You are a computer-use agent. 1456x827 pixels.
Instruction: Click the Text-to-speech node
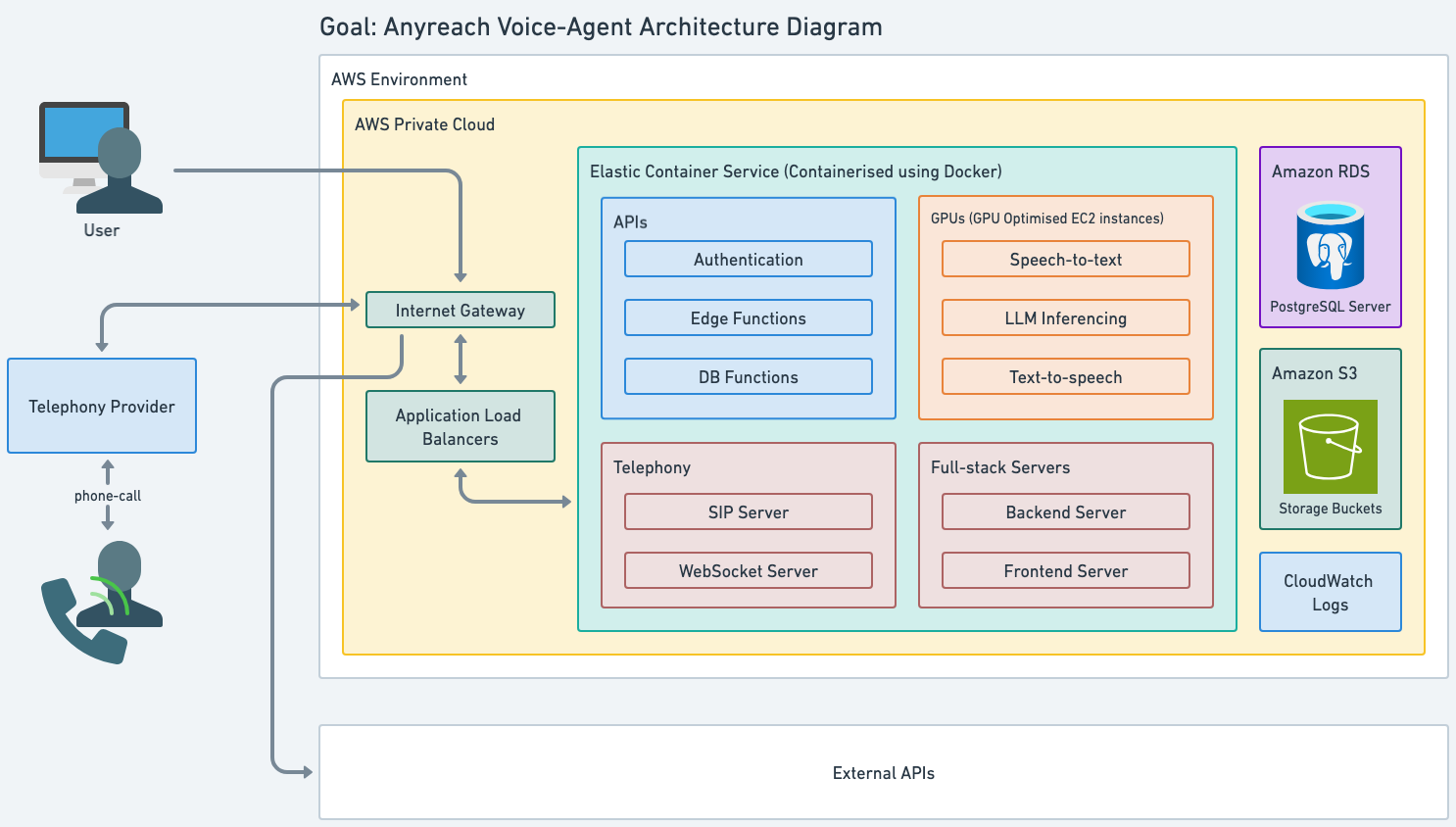1066,376
